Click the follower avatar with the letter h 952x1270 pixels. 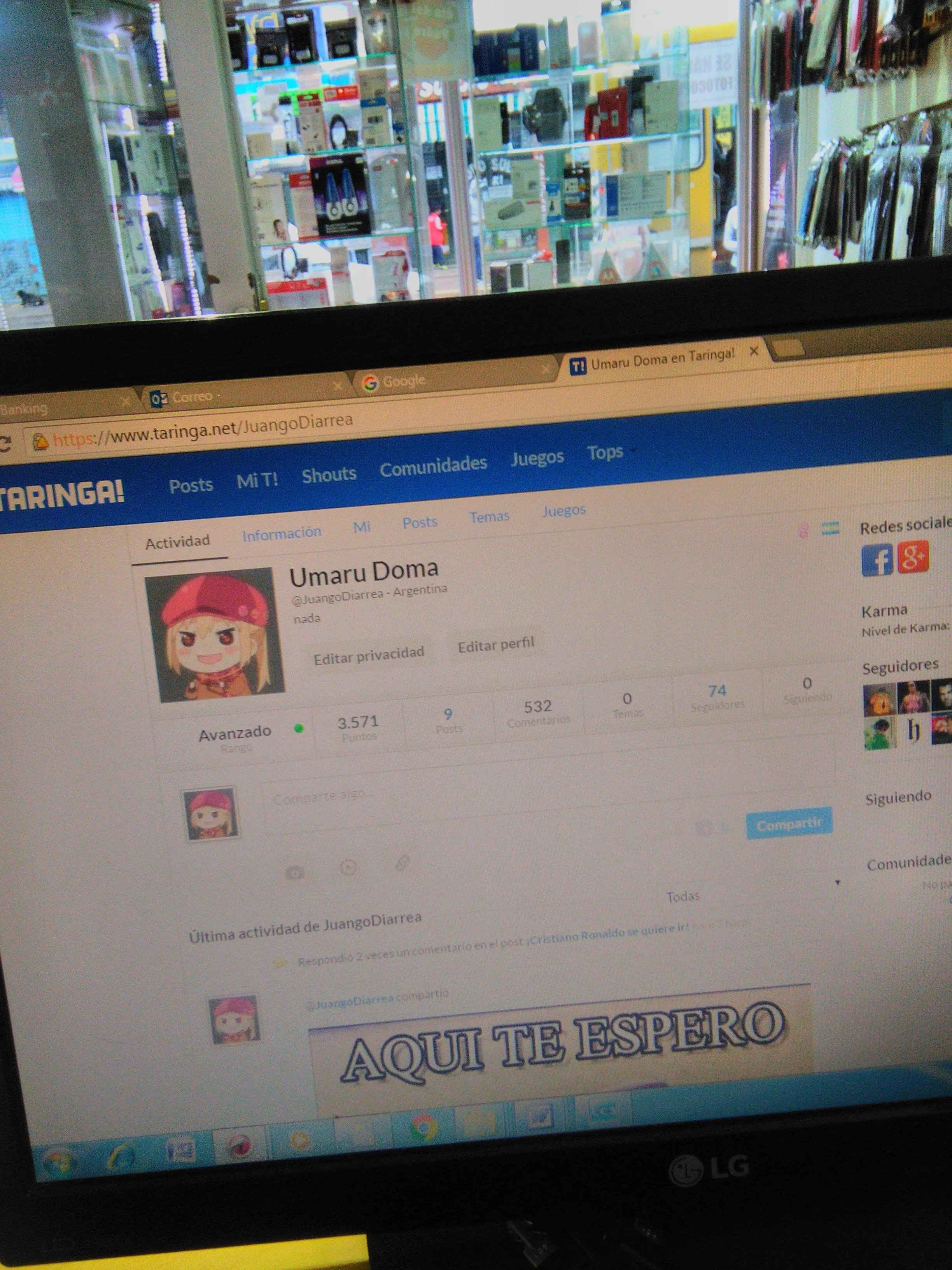point(913,731)
